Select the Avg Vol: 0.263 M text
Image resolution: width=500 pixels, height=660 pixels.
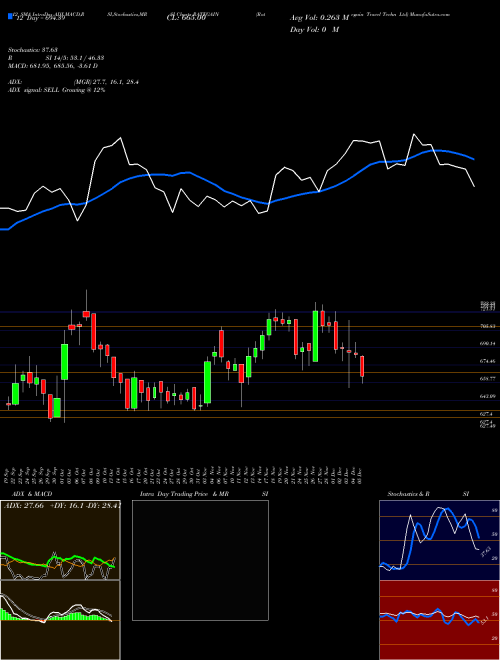pos(319,18)
